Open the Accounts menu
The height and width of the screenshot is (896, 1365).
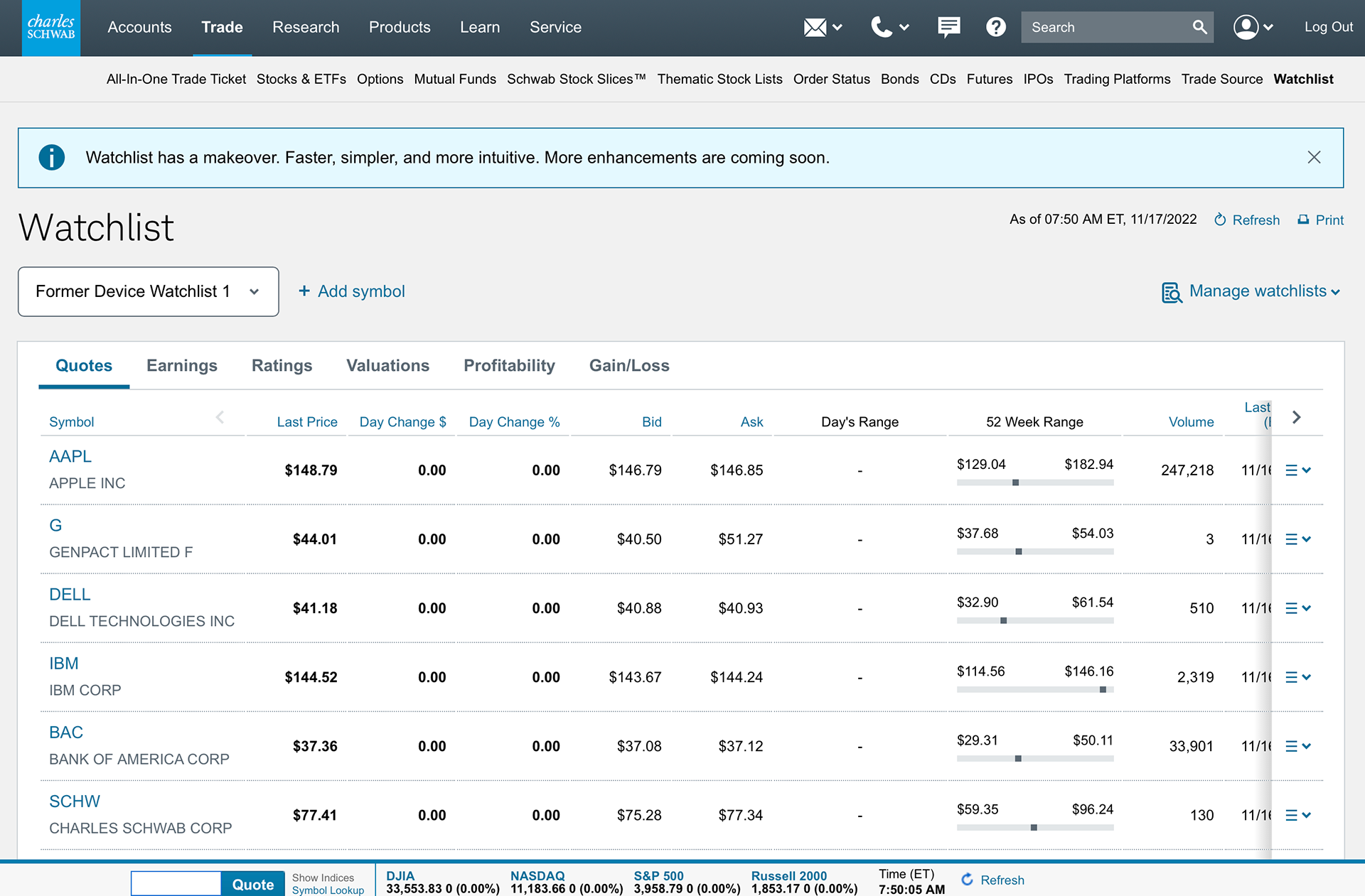139,28
